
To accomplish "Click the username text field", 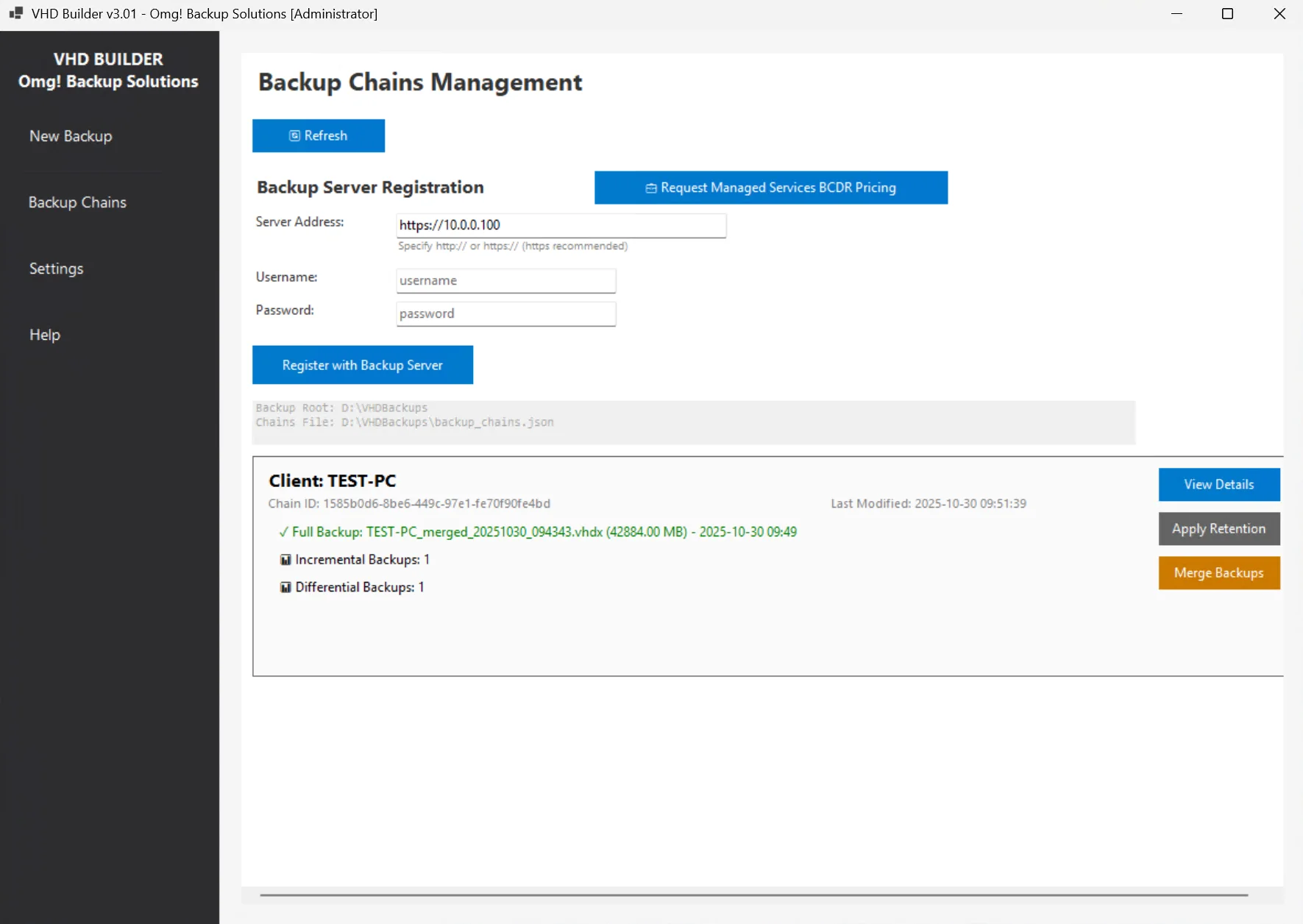I will click(505, 280).
